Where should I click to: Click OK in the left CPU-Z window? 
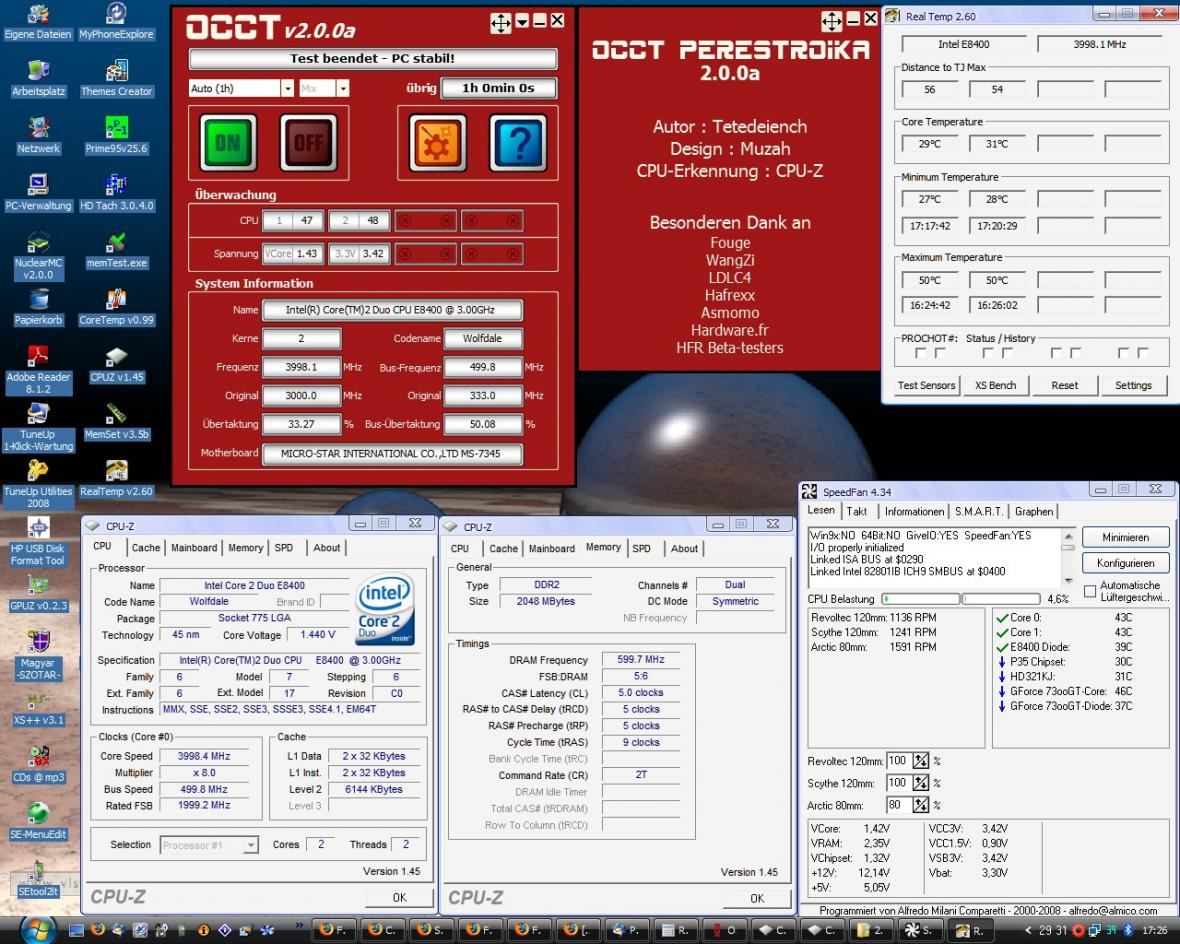click(399, 897)
